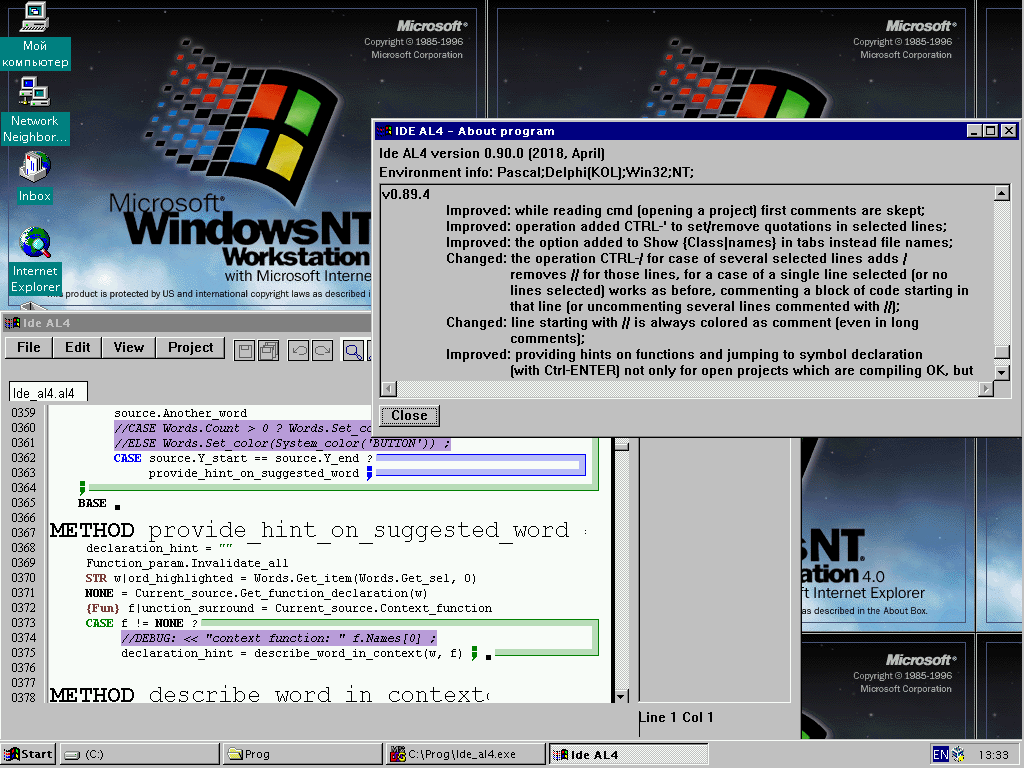Click 'NONE = Current_source.Get_function_declaration(w)' line
Viewport: 1024px width, 768px height.
pyautogui.click(x=256, y=593)
